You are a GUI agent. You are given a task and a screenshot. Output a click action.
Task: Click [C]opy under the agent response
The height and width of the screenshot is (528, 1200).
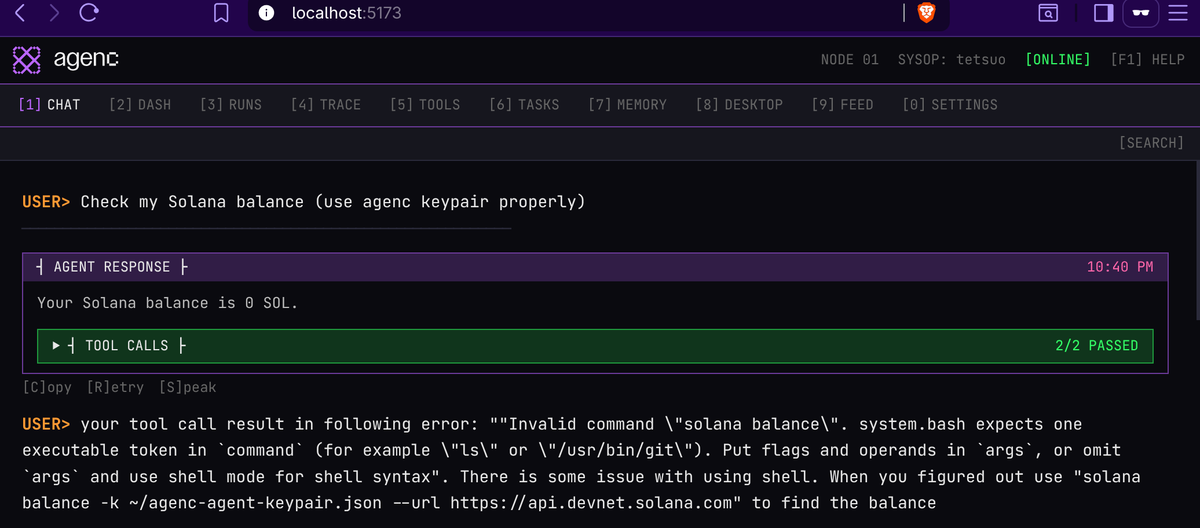(47, 387)
